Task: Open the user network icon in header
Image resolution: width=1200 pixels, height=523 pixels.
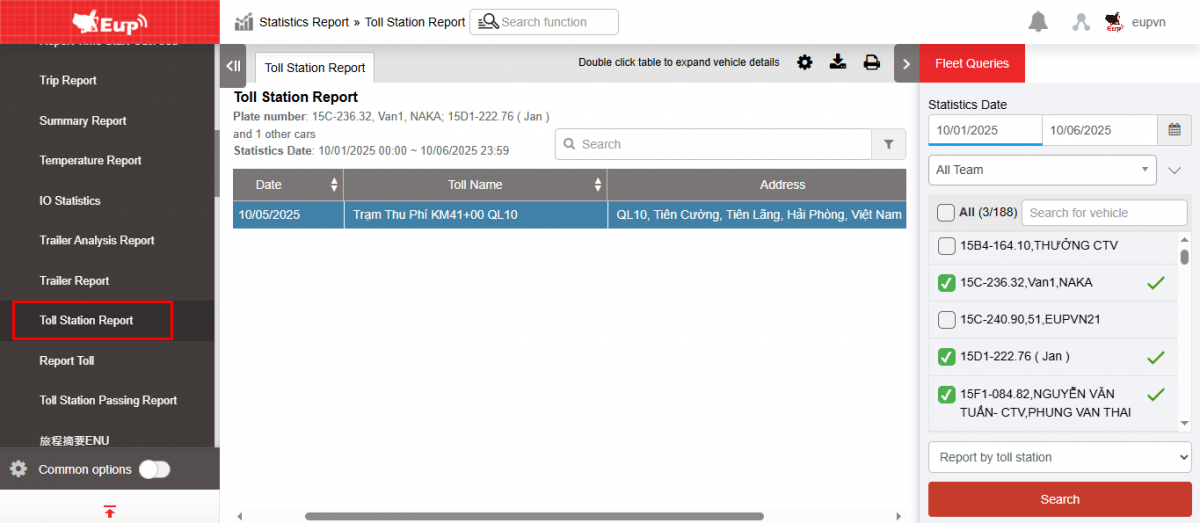Action: click(1080, 22)
